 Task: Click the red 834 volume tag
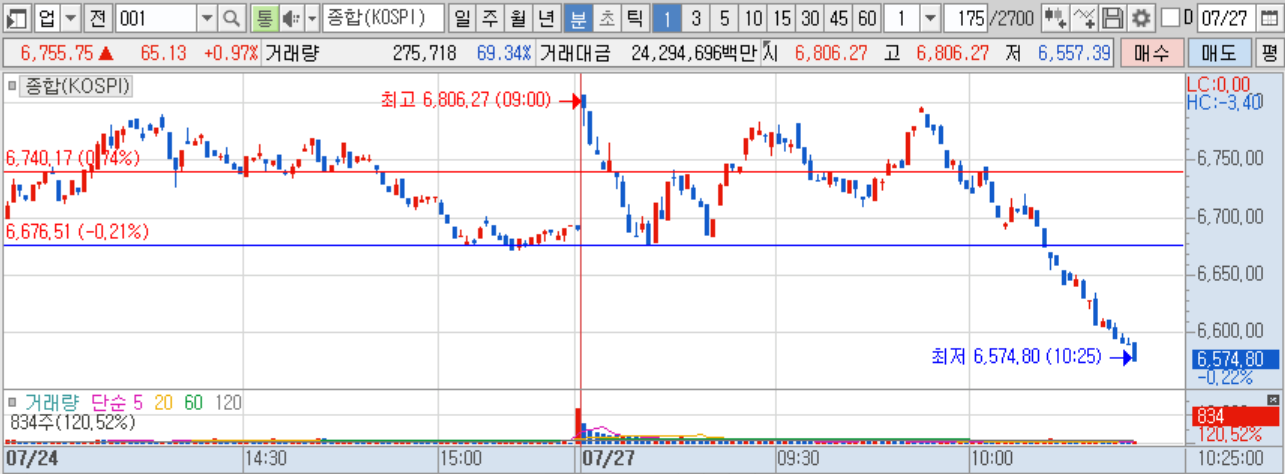1236,417
